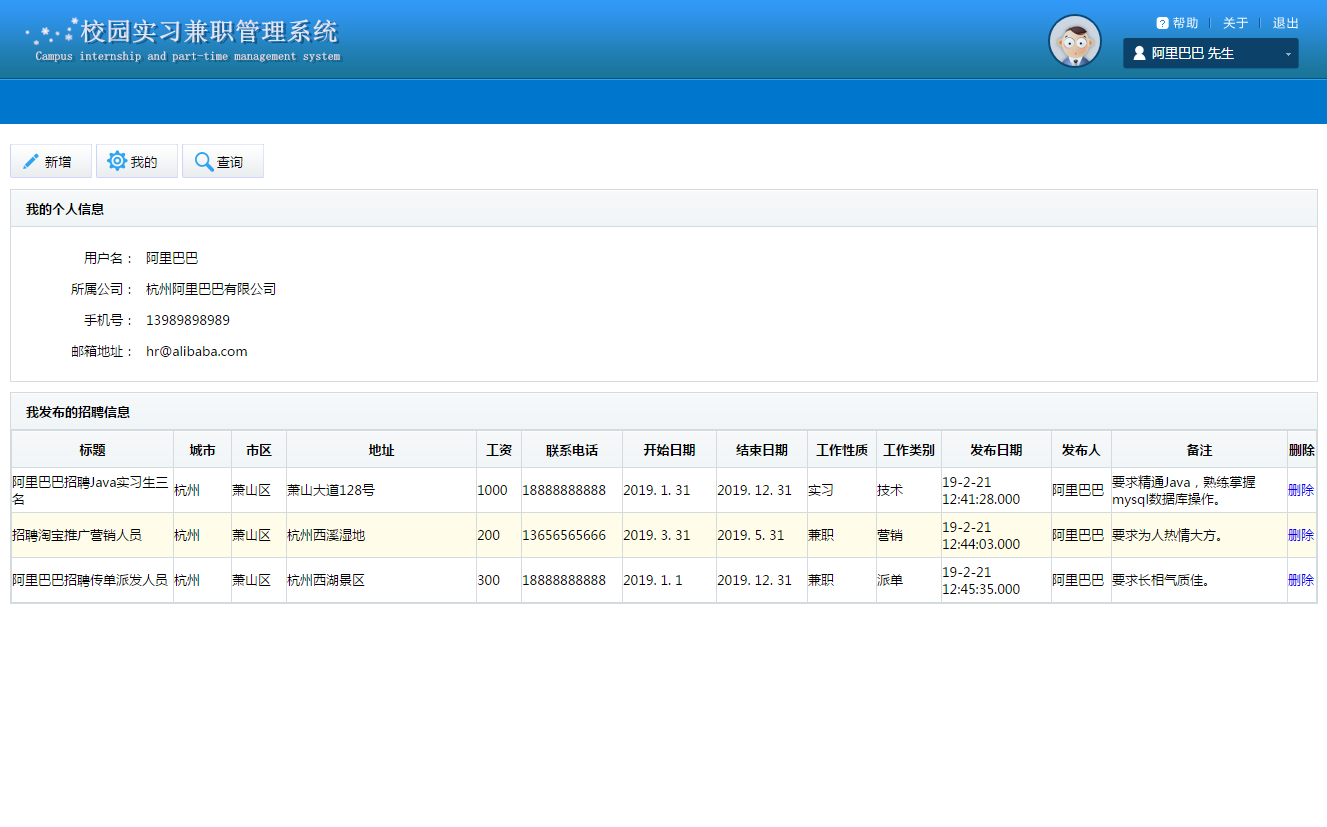Screen dimensions: 1327x827
Task: Click start date 2019. 1. 1
Action: pyautogui.click(x=653, y=580)
